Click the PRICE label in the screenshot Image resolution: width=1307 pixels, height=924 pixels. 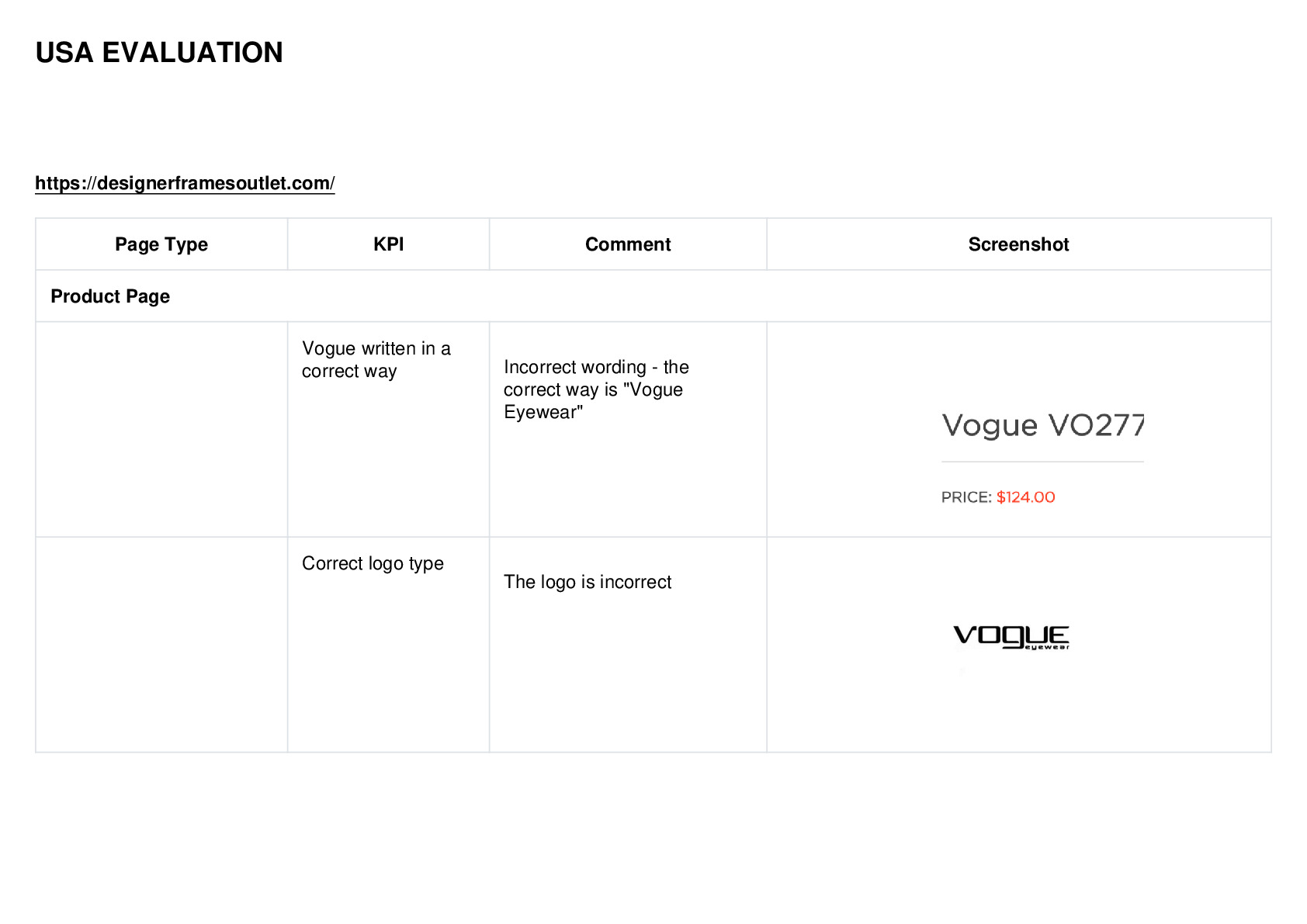[x=966, y=497]
